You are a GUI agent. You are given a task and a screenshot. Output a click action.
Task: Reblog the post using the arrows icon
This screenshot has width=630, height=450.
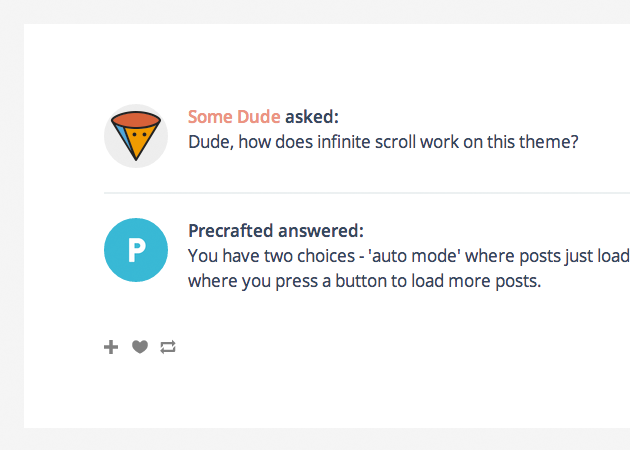(168, 347)
